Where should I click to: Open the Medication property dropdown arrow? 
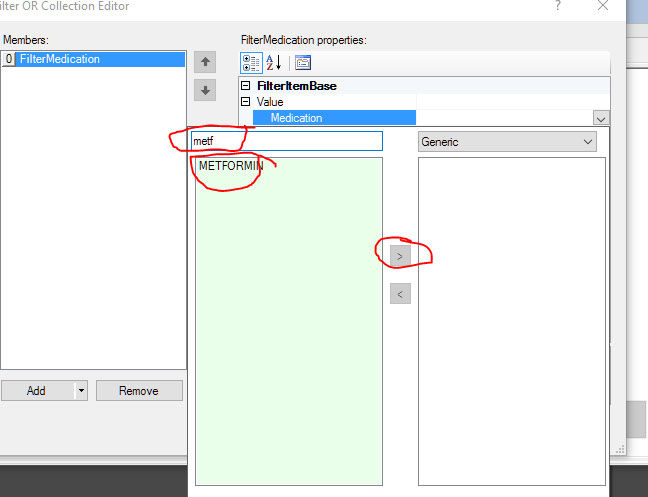click(601, 118)
